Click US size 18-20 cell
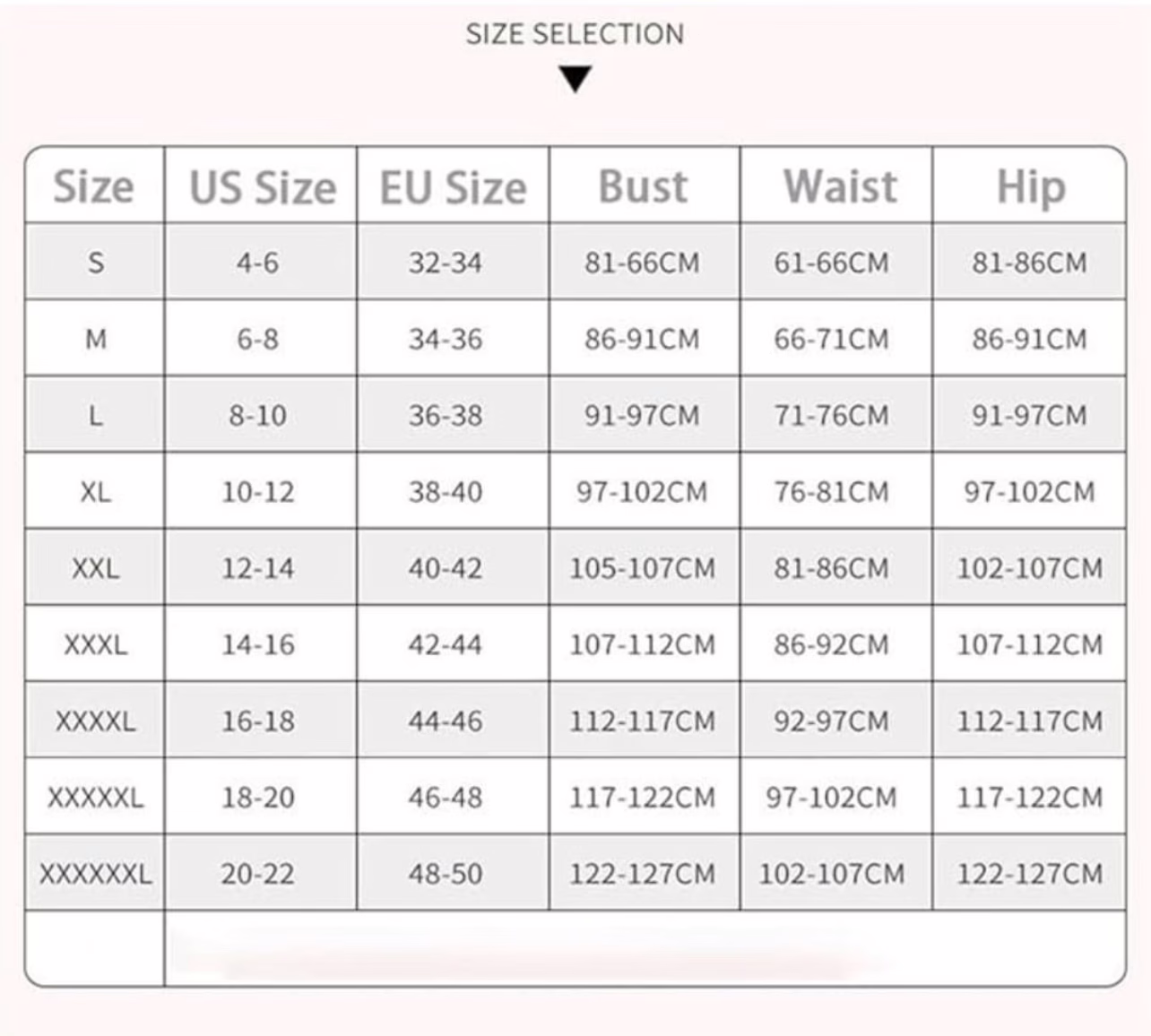The width and height of the screenshot is (1151, 1036). (x=257, y=798)
